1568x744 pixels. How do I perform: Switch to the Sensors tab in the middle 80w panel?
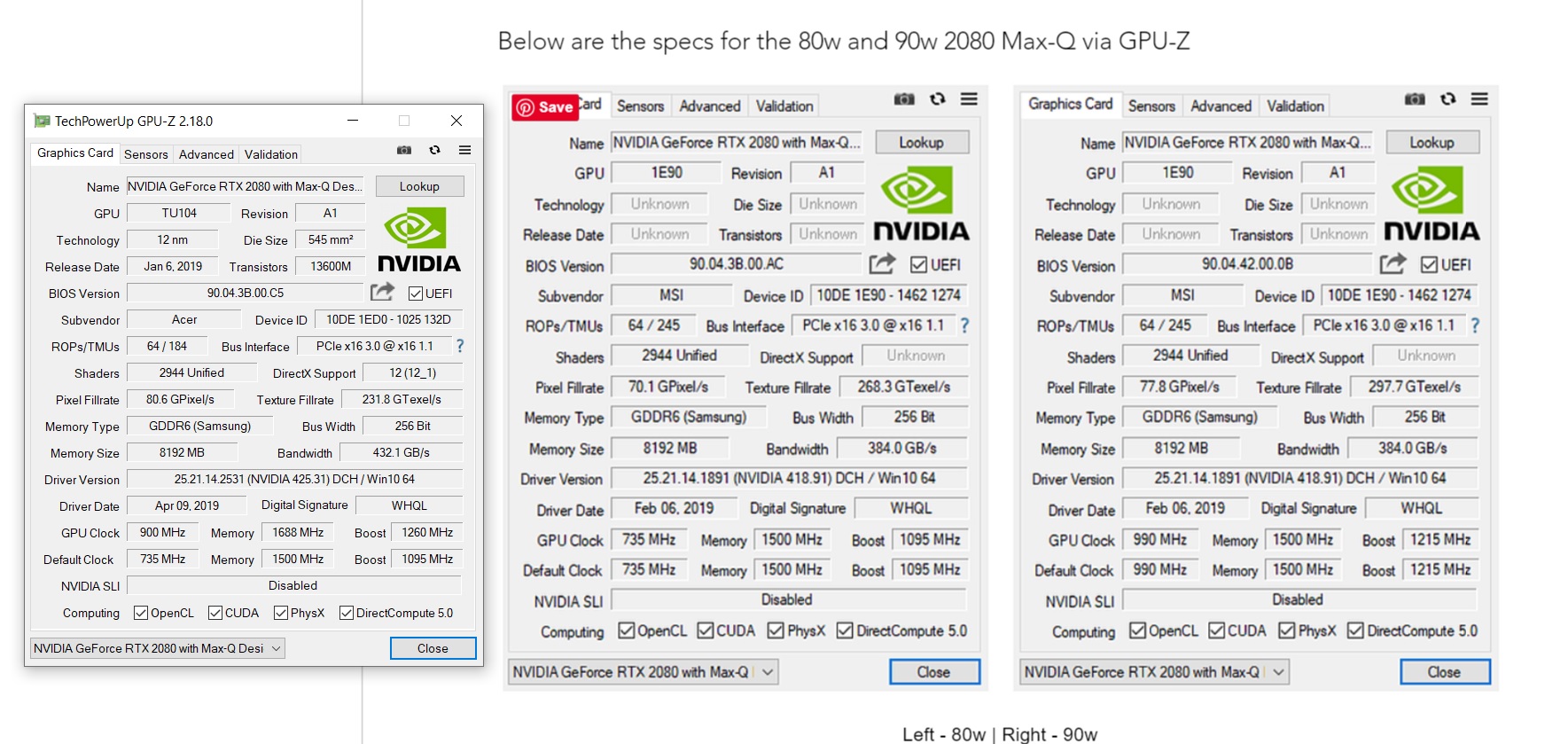coord(641,106)
